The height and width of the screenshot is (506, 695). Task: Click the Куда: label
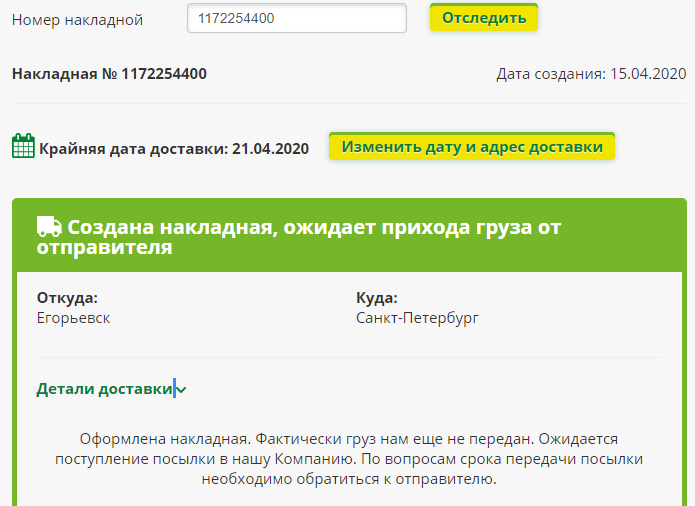[x=377, y=298]
